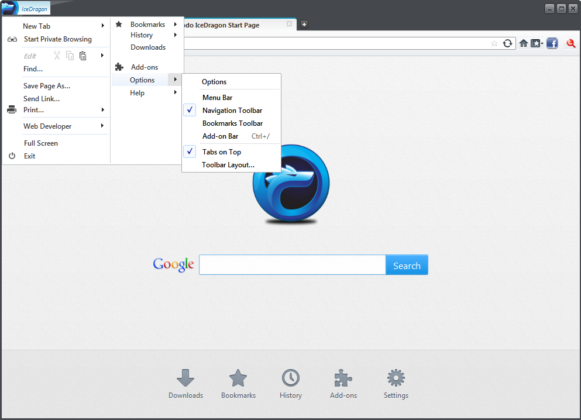Choose Find... from the menu
581x420 pixels.
click(33, 69)
